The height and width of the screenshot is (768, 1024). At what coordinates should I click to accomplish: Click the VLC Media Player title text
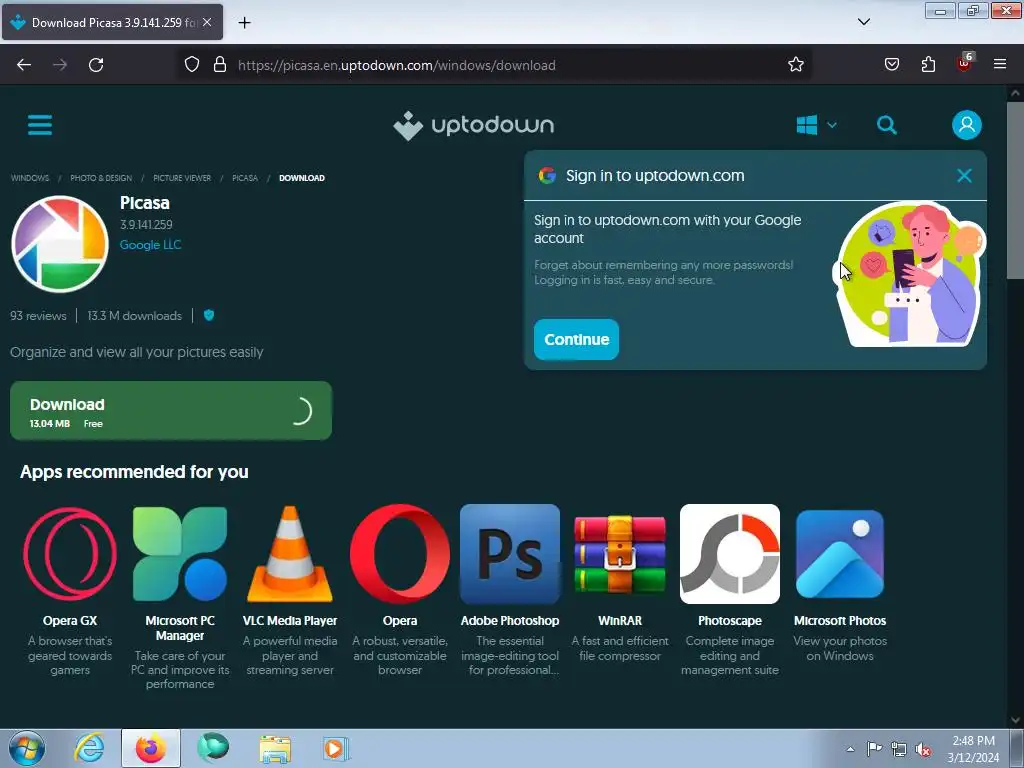pyautogui.click(x=290, y=620)
